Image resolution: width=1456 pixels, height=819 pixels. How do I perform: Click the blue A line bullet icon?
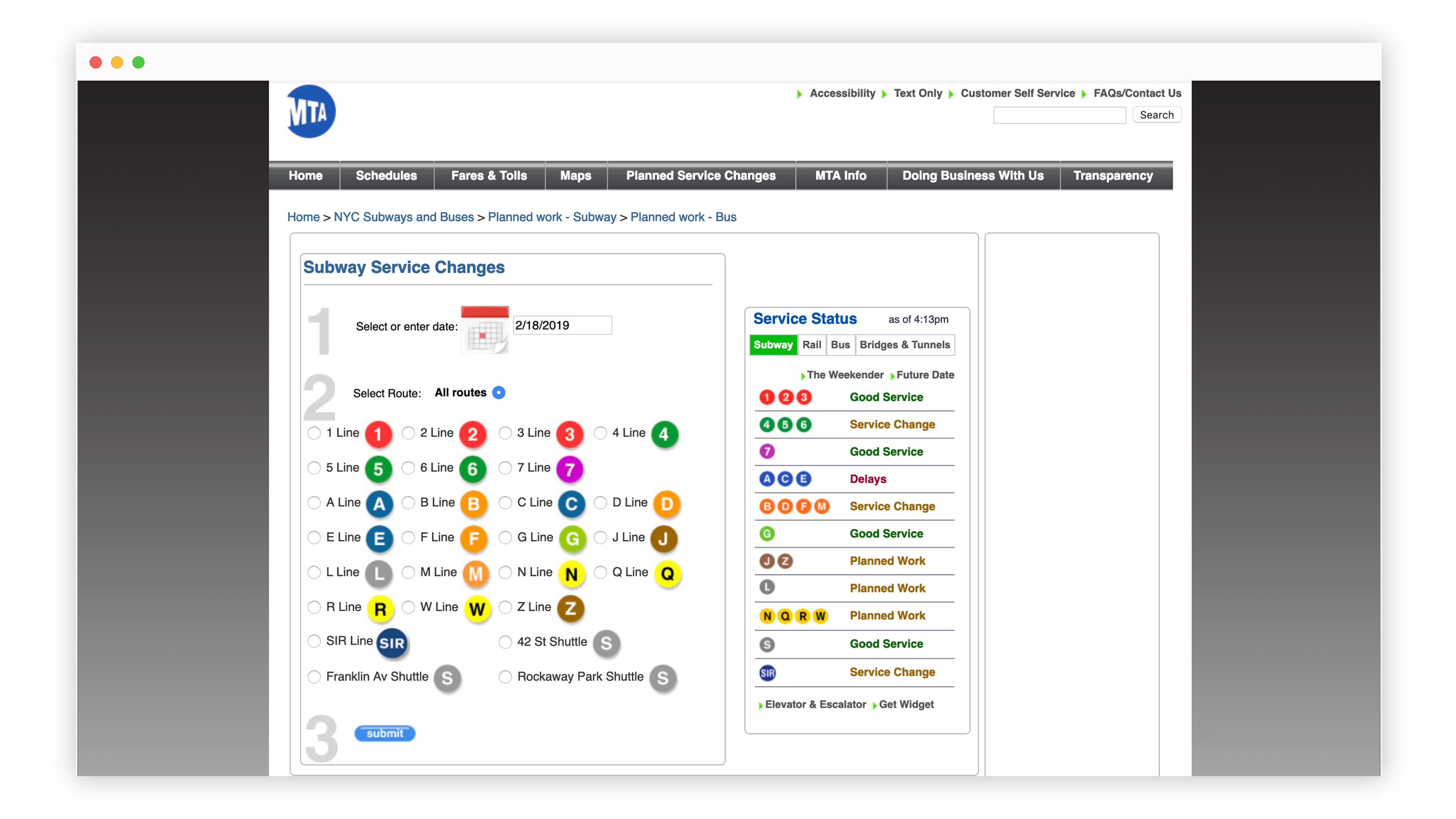(379, 504)
